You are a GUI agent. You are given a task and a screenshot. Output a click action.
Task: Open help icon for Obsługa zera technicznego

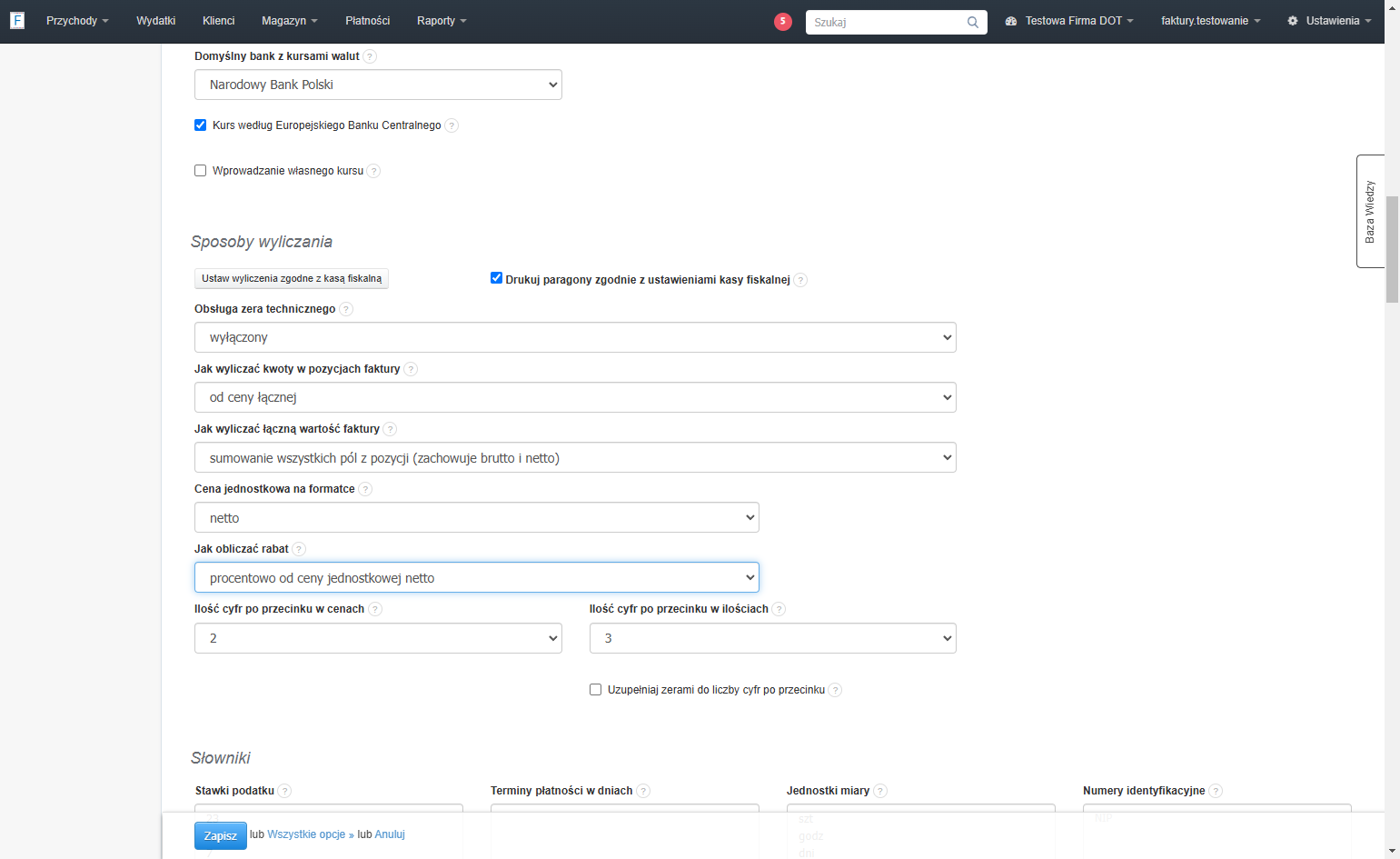click(x=346, y=309)
